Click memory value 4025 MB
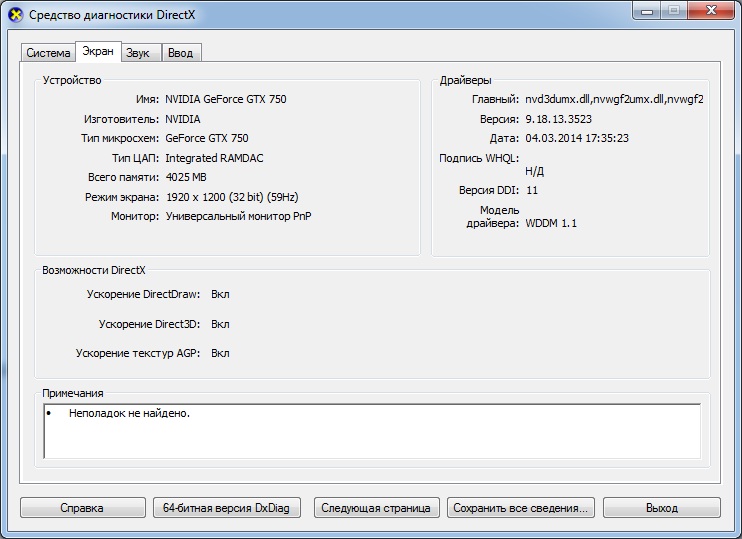The width and height of the screenshot is (742, 539). coord(186,177)
